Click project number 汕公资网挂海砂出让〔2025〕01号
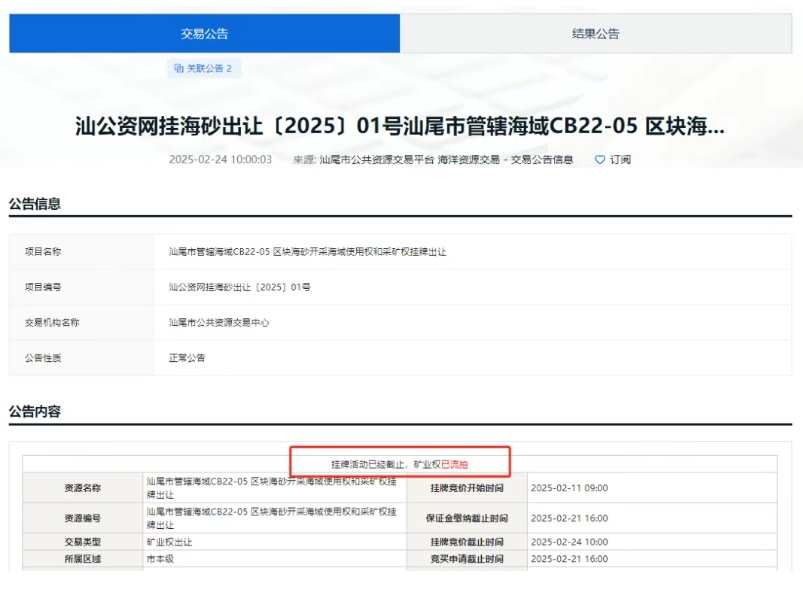 (x=240, y=287)
